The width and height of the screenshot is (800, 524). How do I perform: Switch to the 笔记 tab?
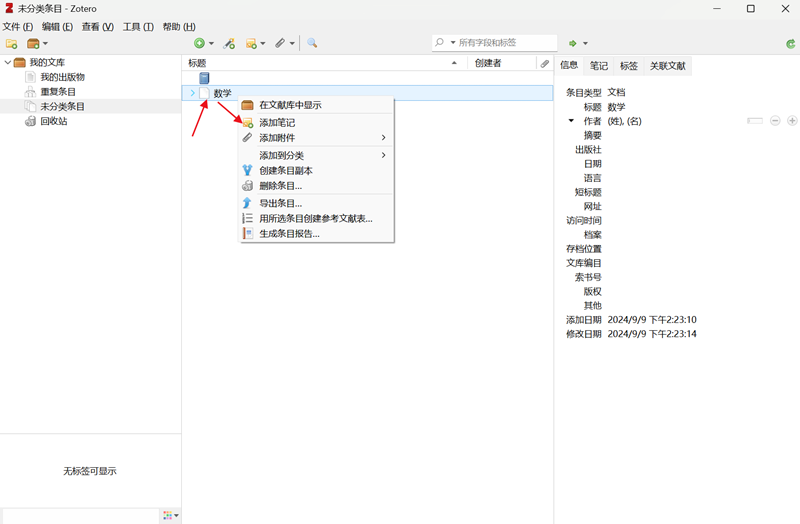click(599, 66)
